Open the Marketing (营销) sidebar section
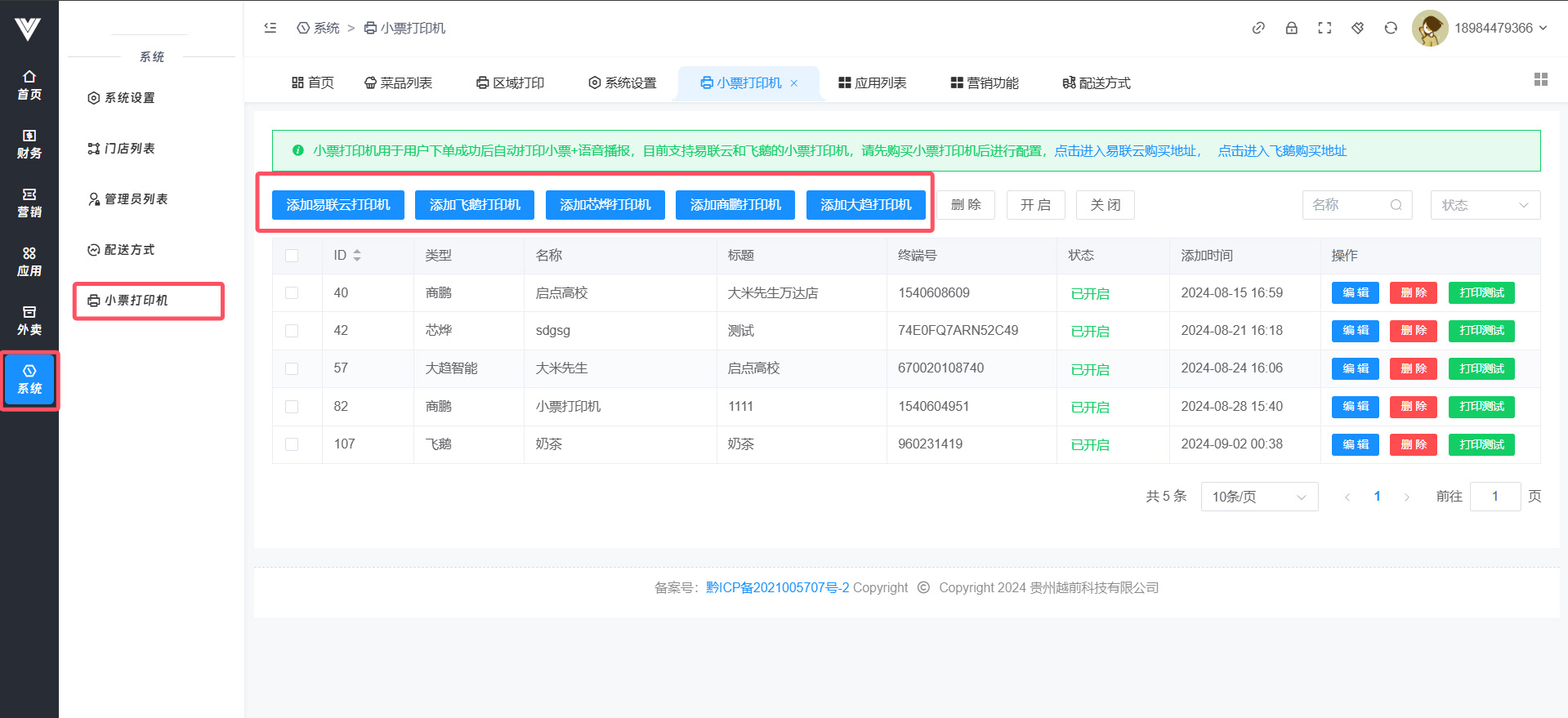 point(29,203)
